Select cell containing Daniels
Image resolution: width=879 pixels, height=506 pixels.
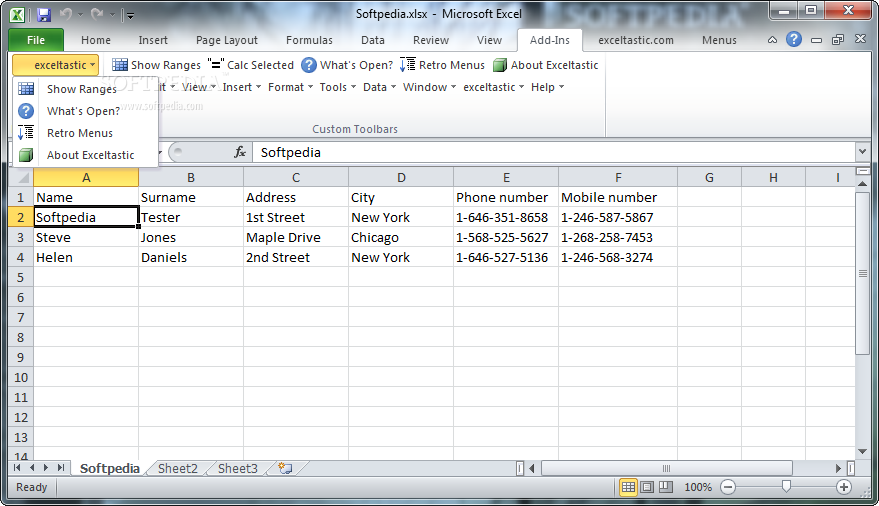(x=191, y=258)
